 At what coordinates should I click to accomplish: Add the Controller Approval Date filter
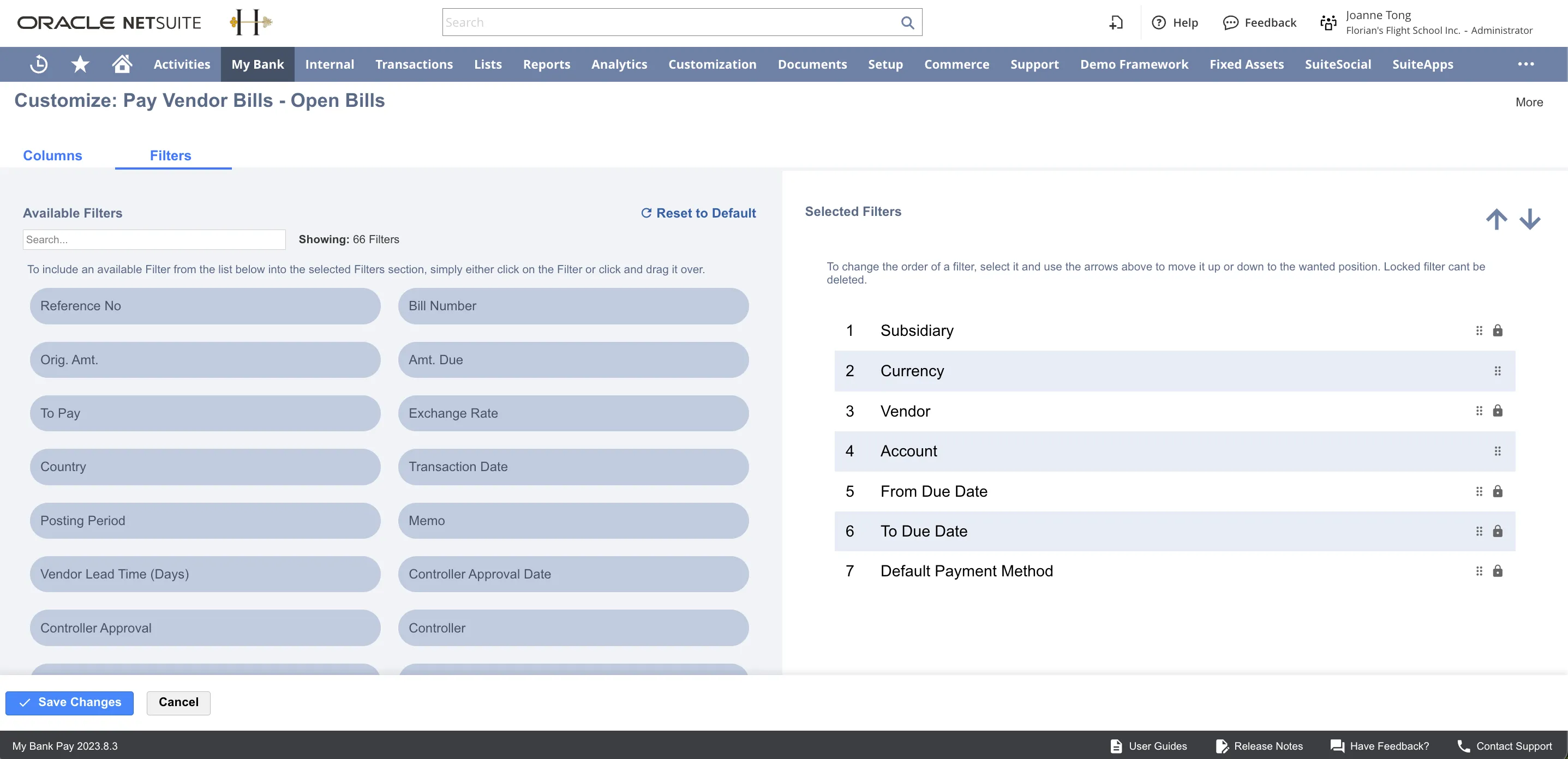click(x=573, y=574)
